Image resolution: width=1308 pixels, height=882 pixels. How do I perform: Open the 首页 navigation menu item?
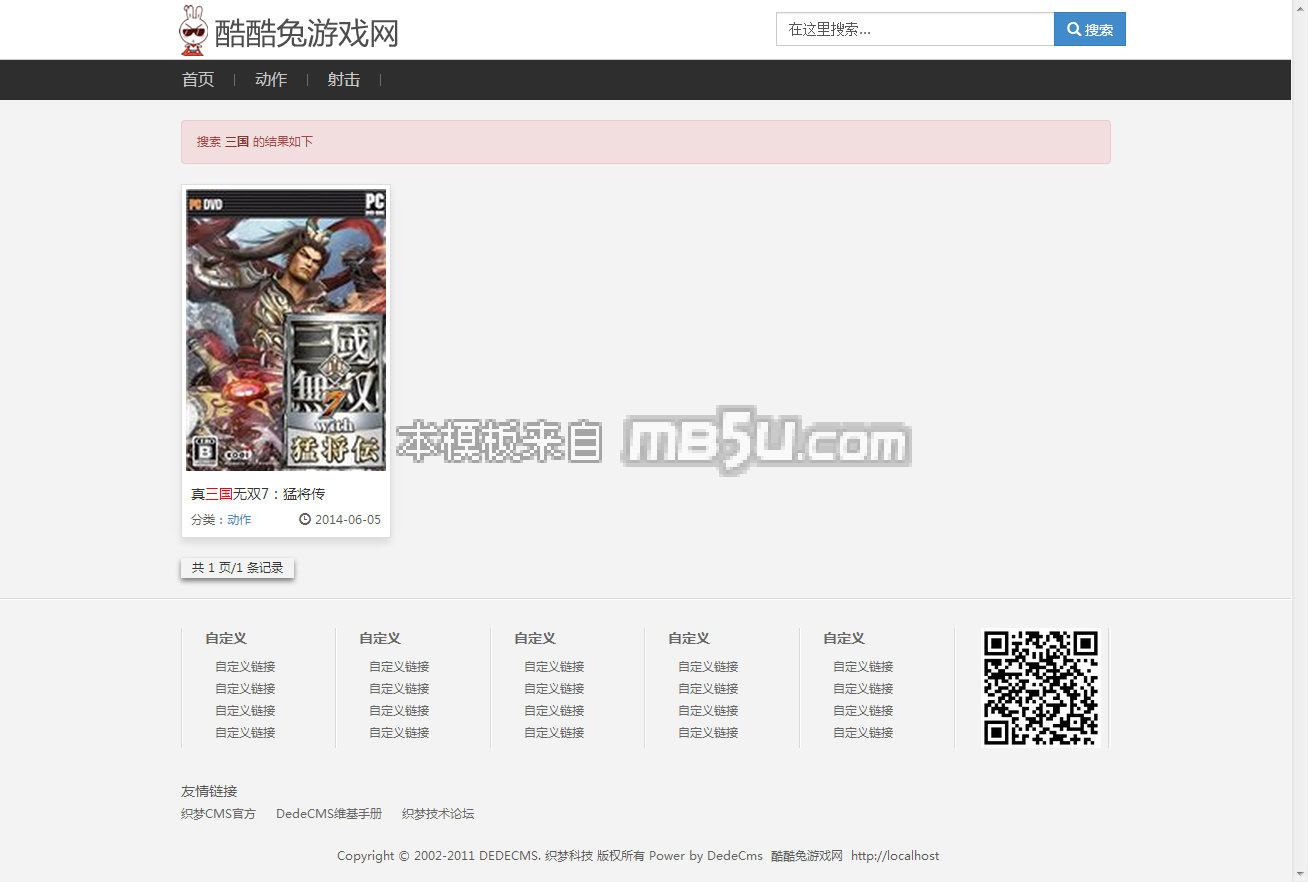[198, 80]
